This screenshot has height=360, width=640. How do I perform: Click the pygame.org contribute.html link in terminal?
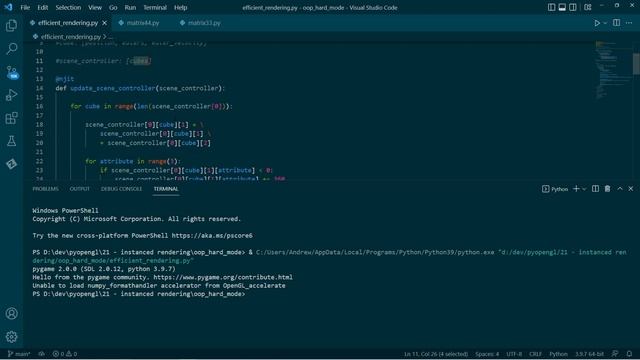tap(223, 277)
